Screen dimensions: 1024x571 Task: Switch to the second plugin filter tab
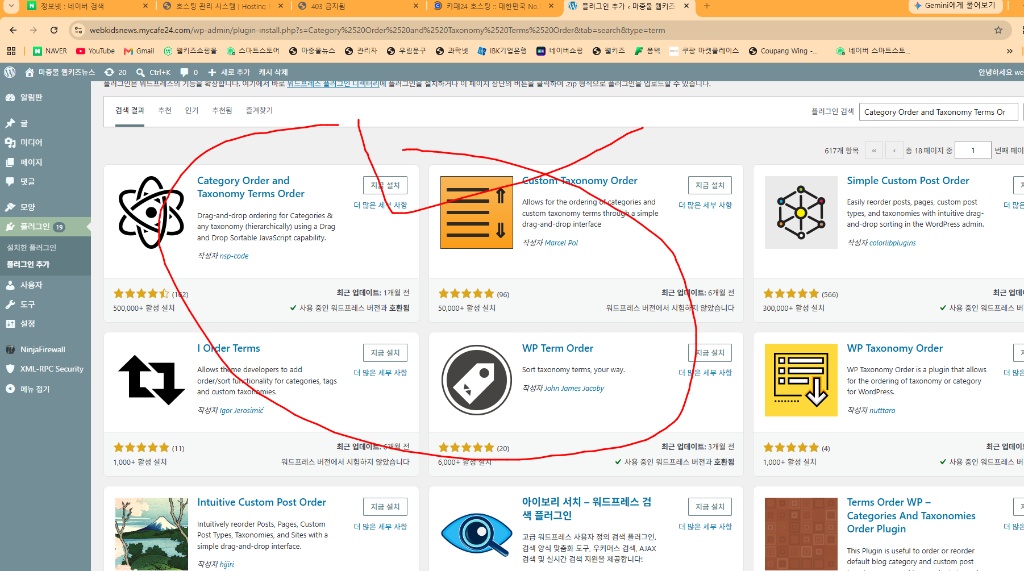(x=165, y=110)
